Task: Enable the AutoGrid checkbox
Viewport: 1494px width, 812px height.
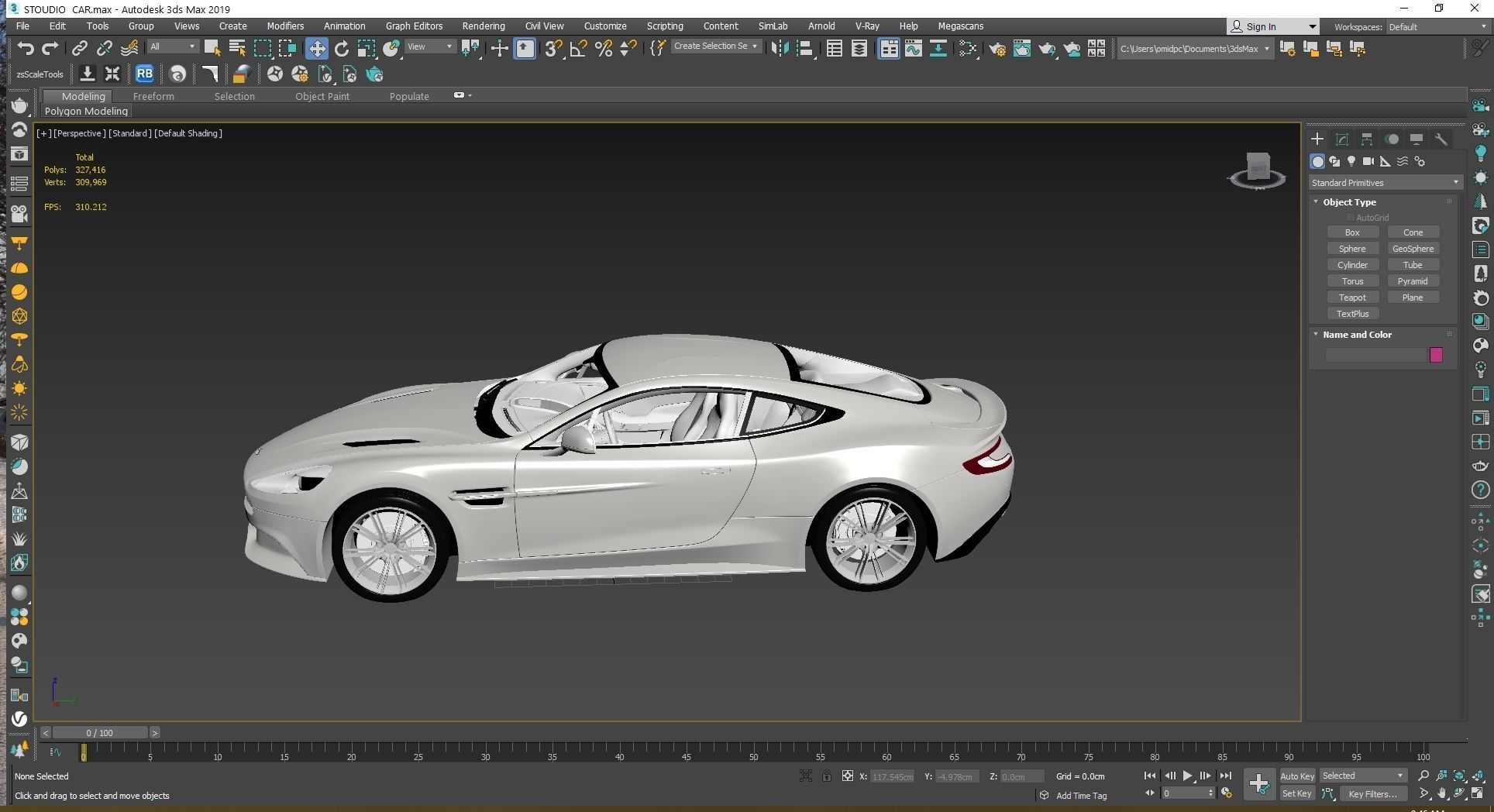Action: pyautogui.click(x=1351, y=218)
